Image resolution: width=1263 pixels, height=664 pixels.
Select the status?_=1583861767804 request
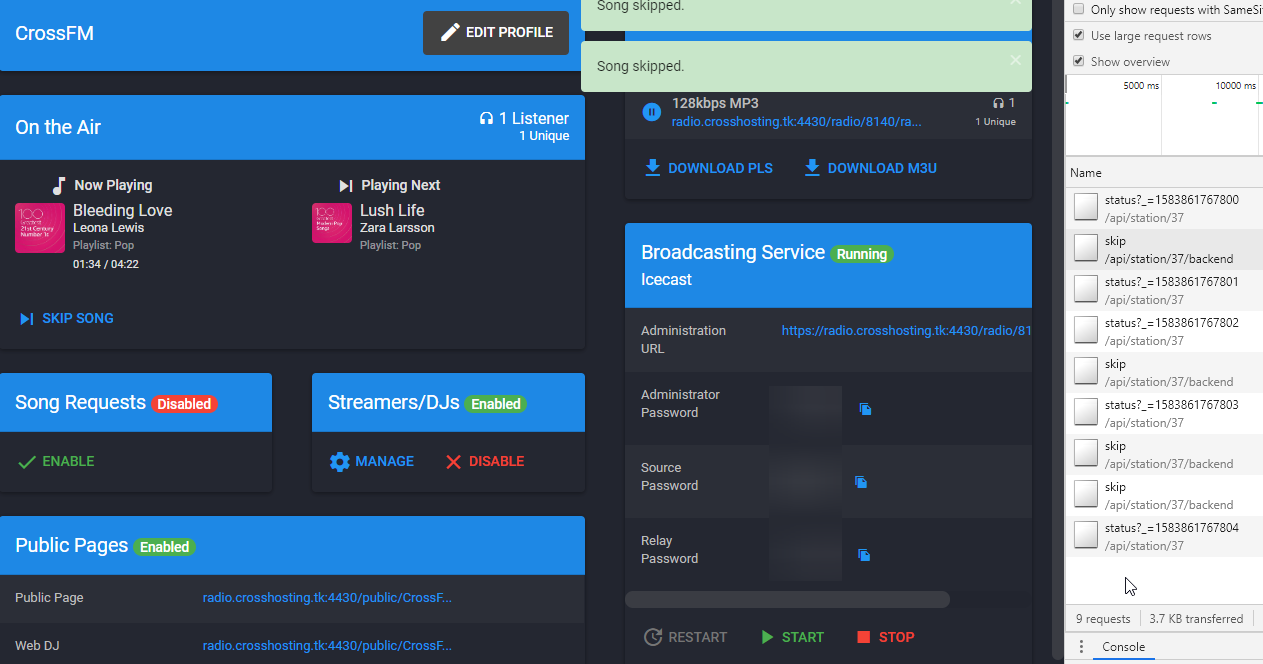coord(1164,536)
